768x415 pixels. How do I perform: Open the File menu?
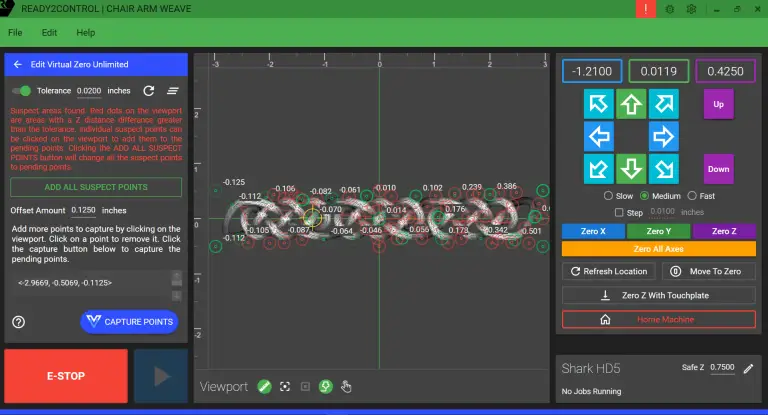click(x=15, y=32)
